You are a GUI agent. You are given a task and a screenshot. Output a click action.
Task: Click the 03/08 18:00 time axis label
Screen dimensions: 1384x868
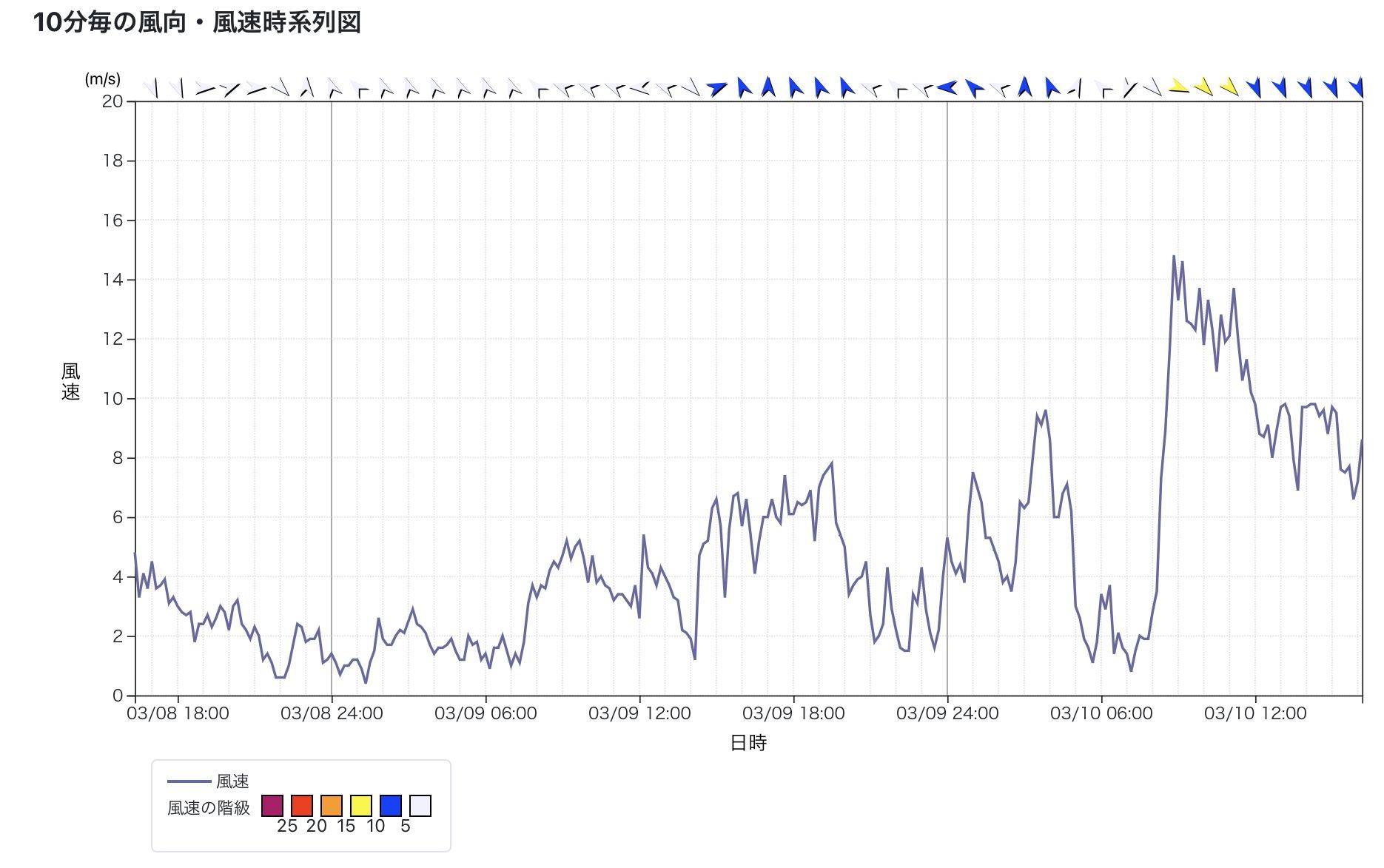coord(178,713)
